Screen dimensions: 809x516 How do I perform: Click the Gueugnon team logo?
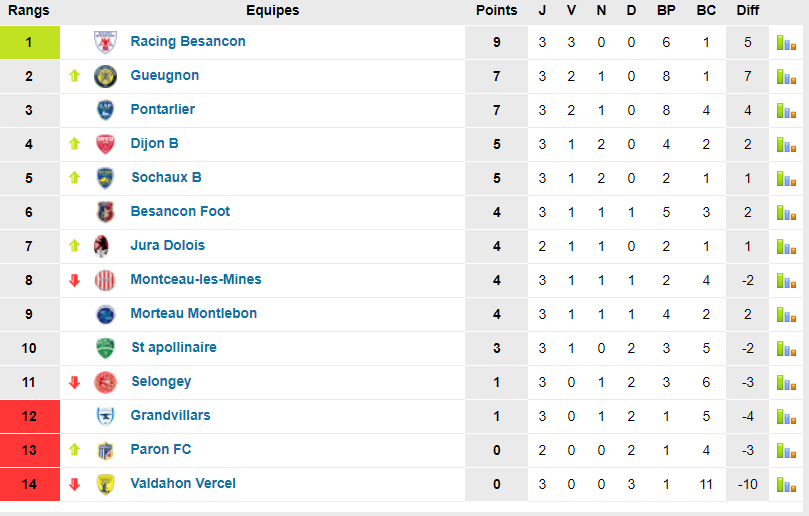click(105, 76)
